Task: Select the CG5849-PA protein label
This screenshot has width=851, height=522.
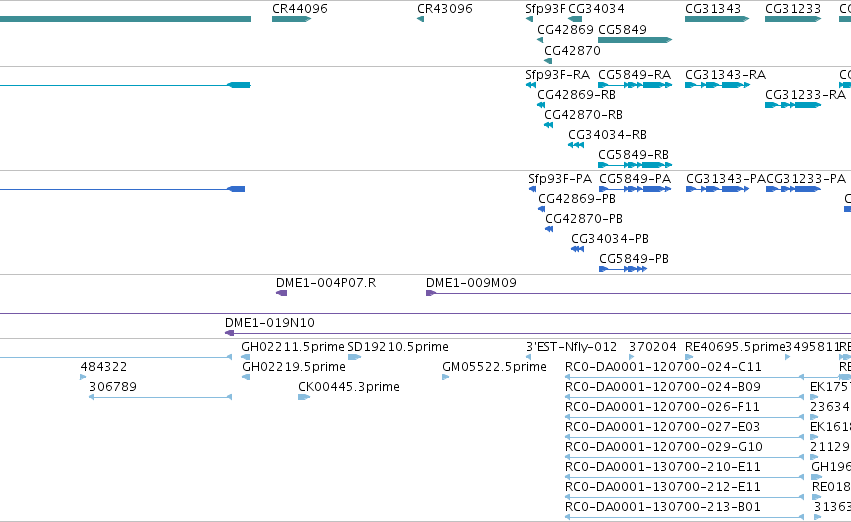Action: (x=635, y=179)
